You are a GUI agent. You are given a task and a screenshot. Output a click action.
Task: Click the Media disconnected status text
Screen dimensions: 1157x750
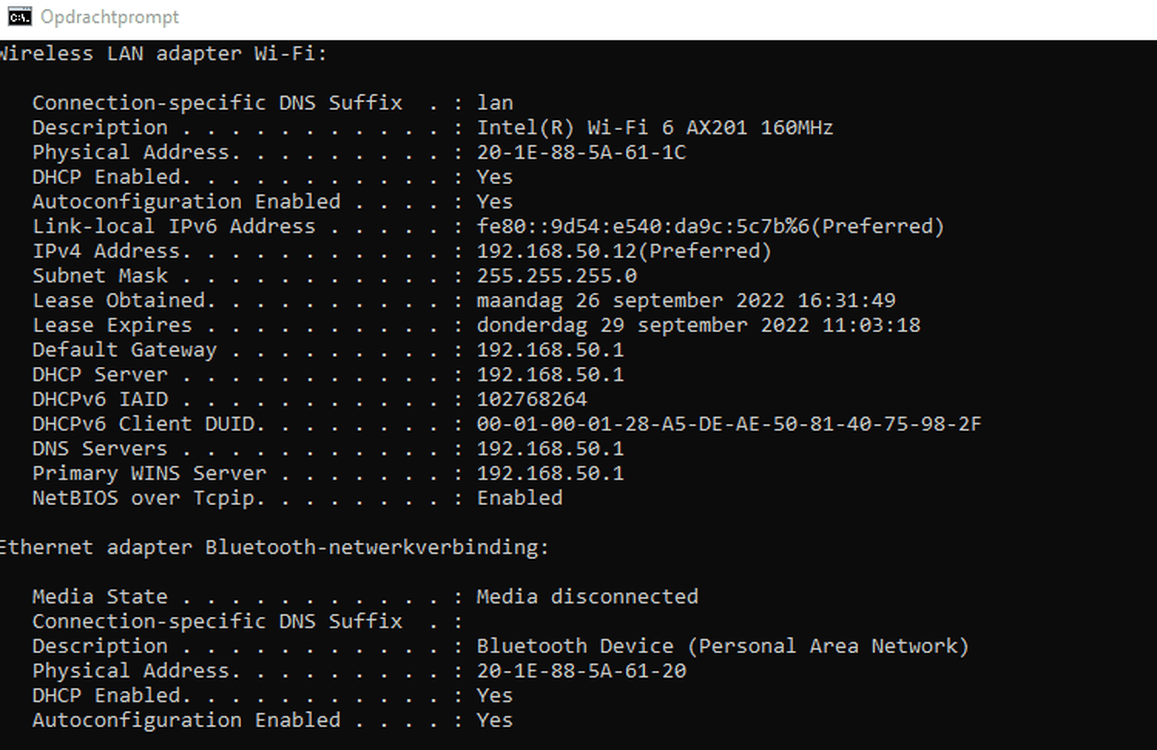point(587,596)
